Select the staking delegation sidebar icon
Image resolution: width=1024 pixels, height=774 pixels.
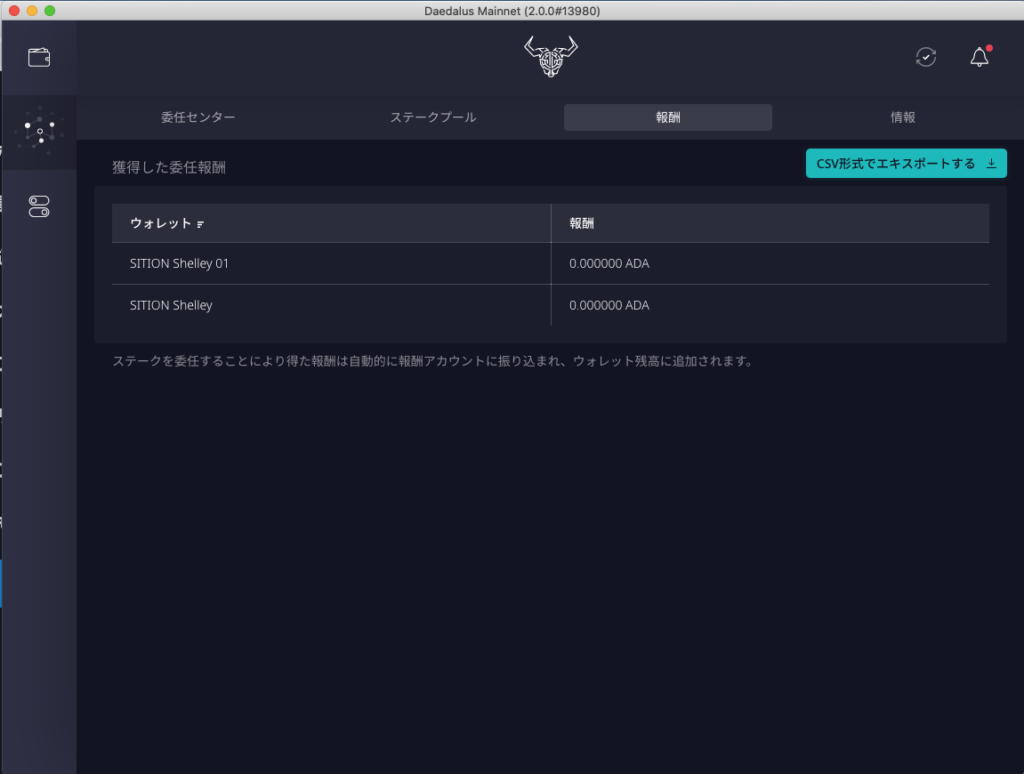coord(39,131)
